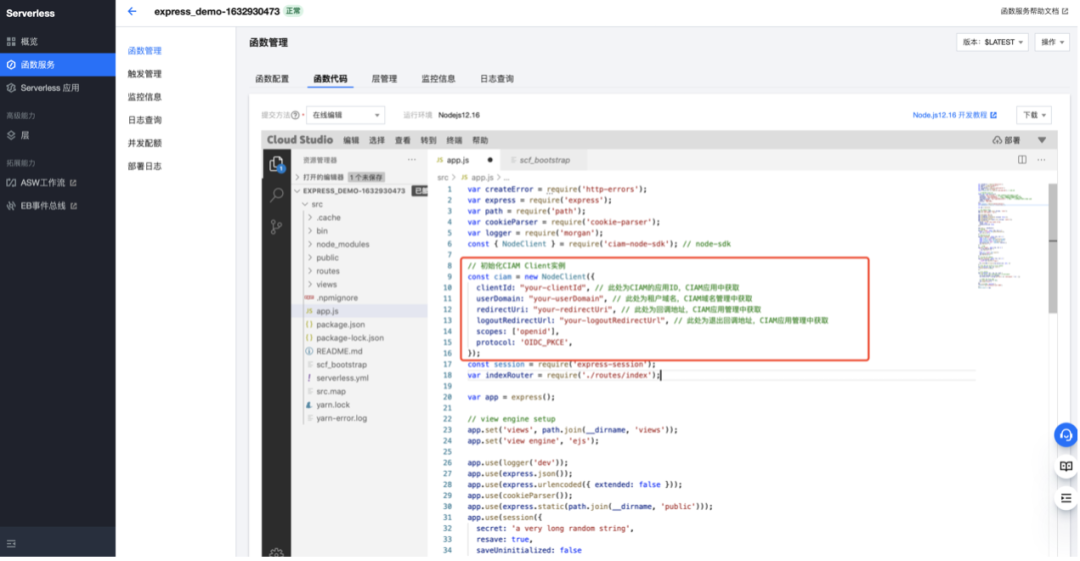Switch to the 函数配置 tab
Viewport: 1080px width, 561px height.
click(272, 78)
